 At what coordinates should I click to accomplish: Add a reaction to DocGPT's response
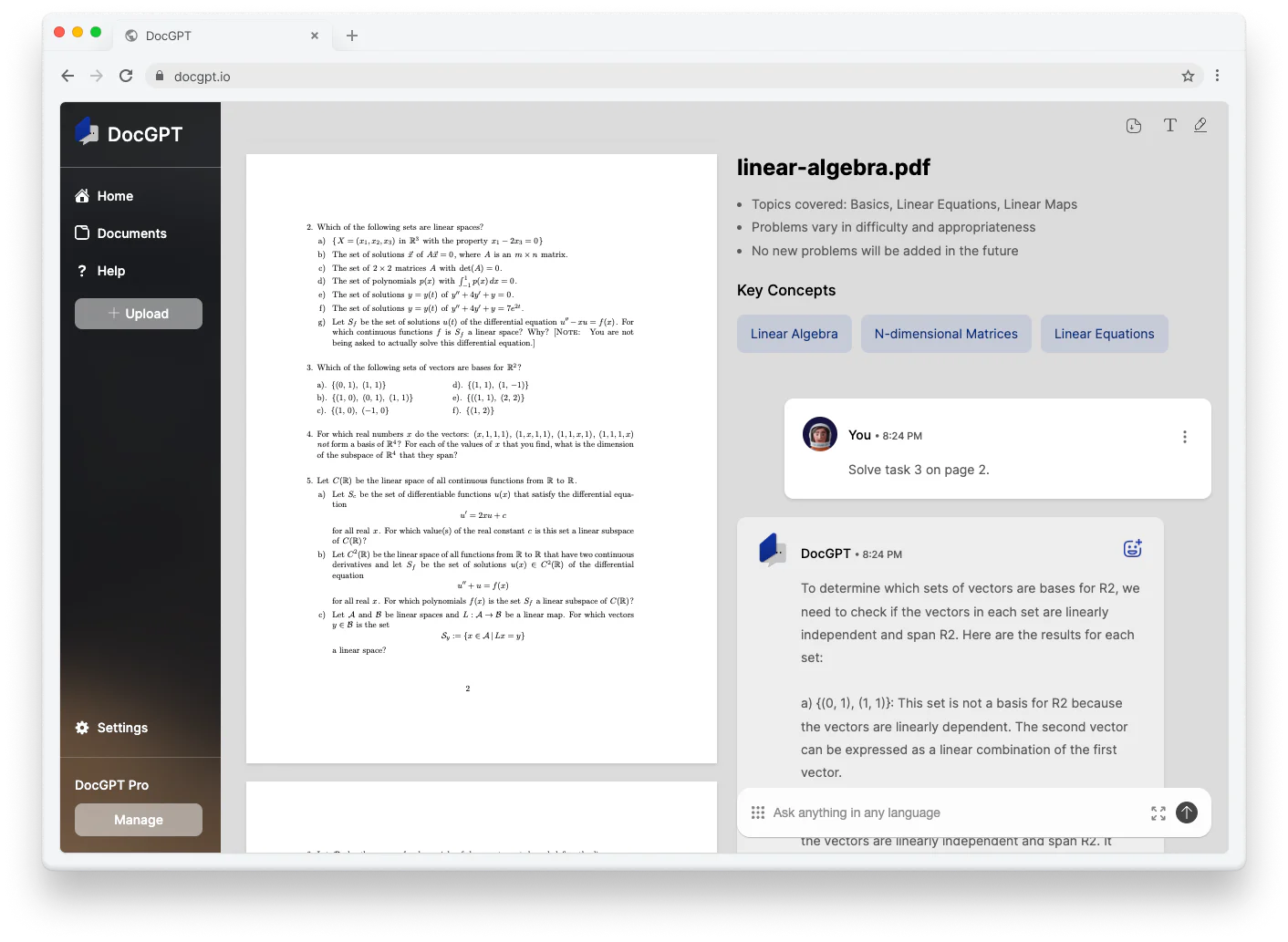pyautogui.click(x=1132, y=548)
